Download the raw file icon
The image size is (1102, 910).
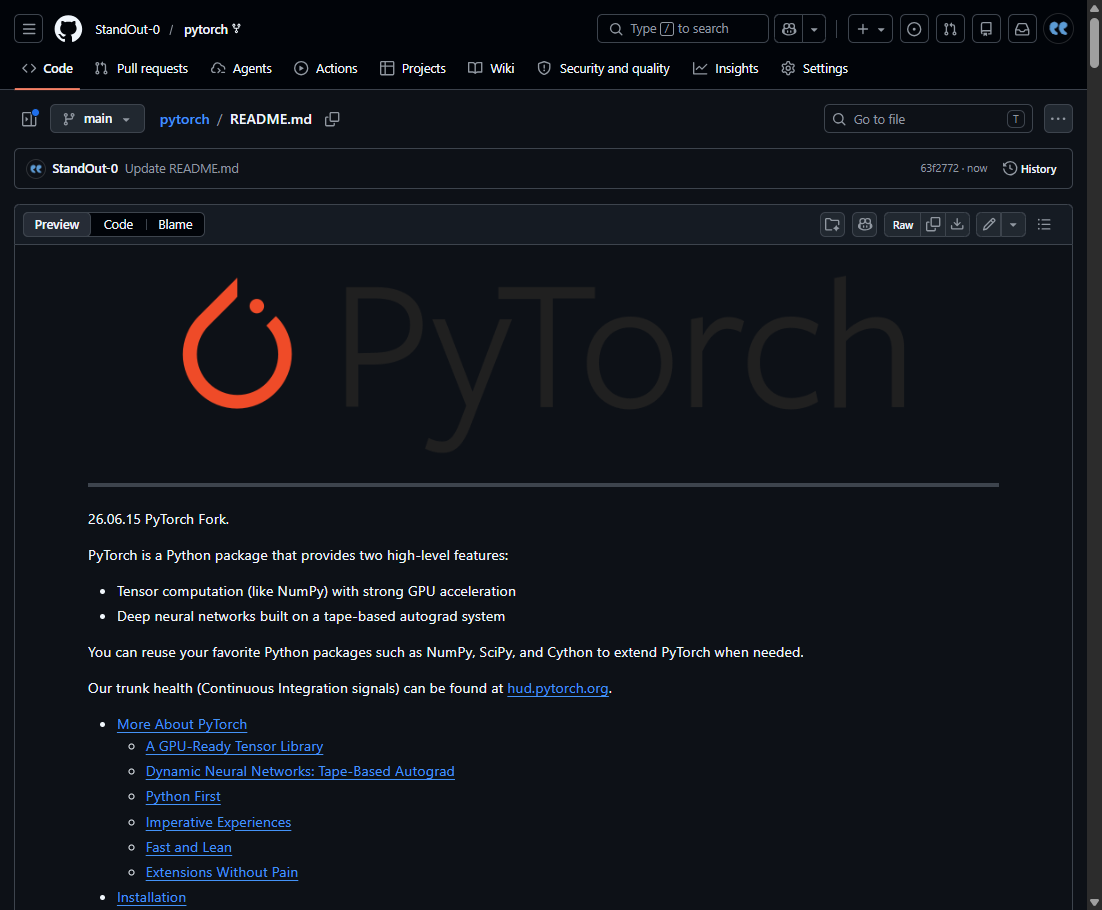point(957,224)
